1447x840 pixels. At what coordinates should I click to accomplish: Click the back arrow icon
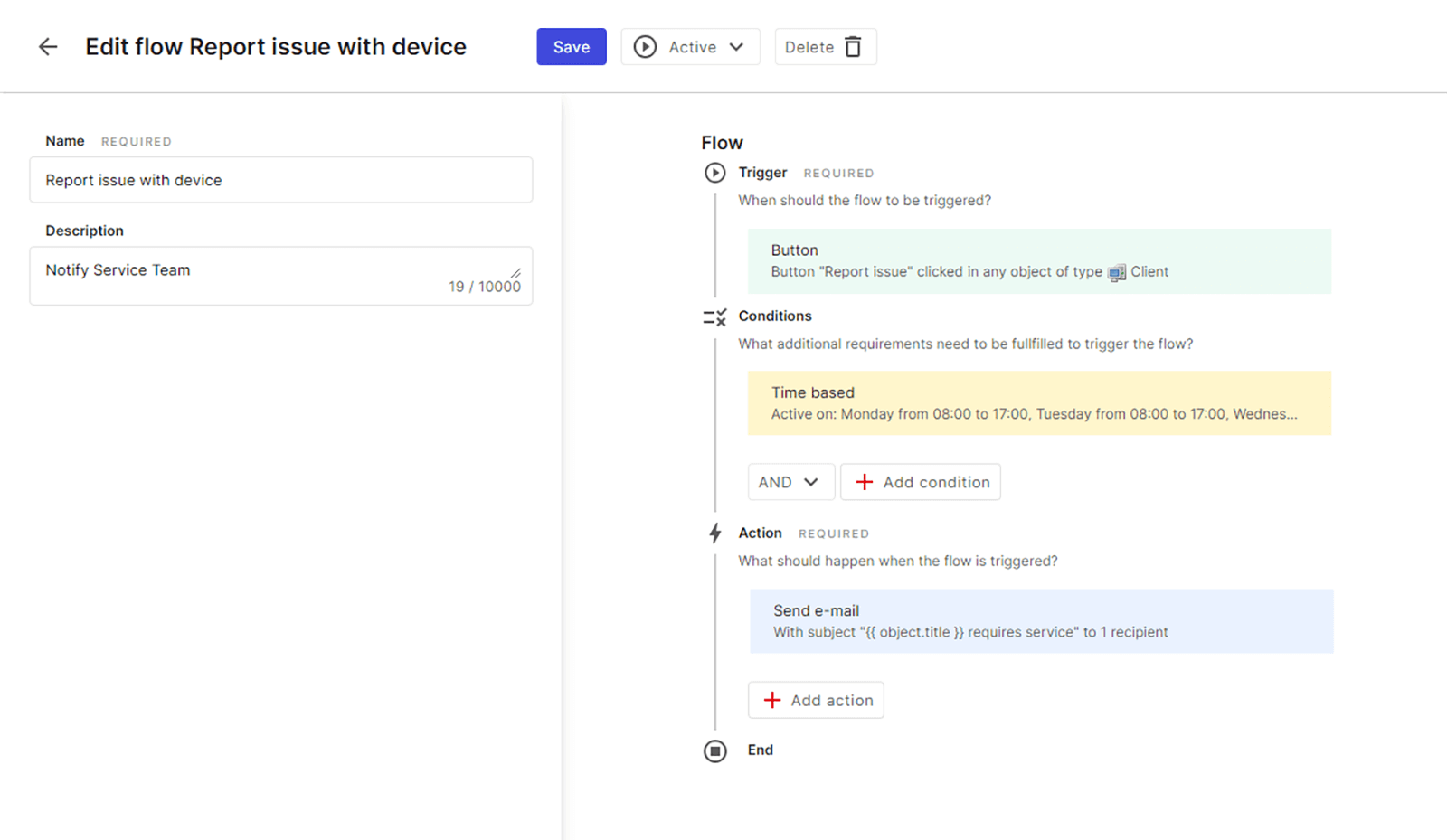(x=48, y=47)
